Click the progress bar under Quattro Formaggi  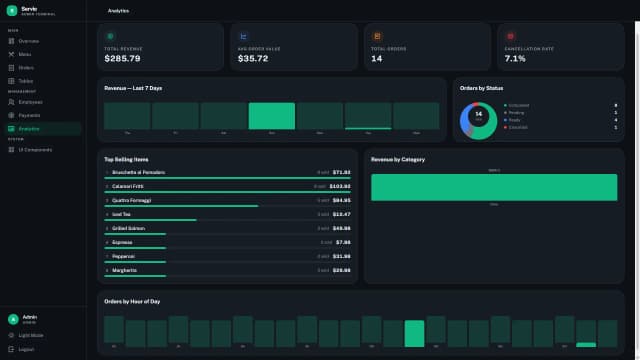227,206
